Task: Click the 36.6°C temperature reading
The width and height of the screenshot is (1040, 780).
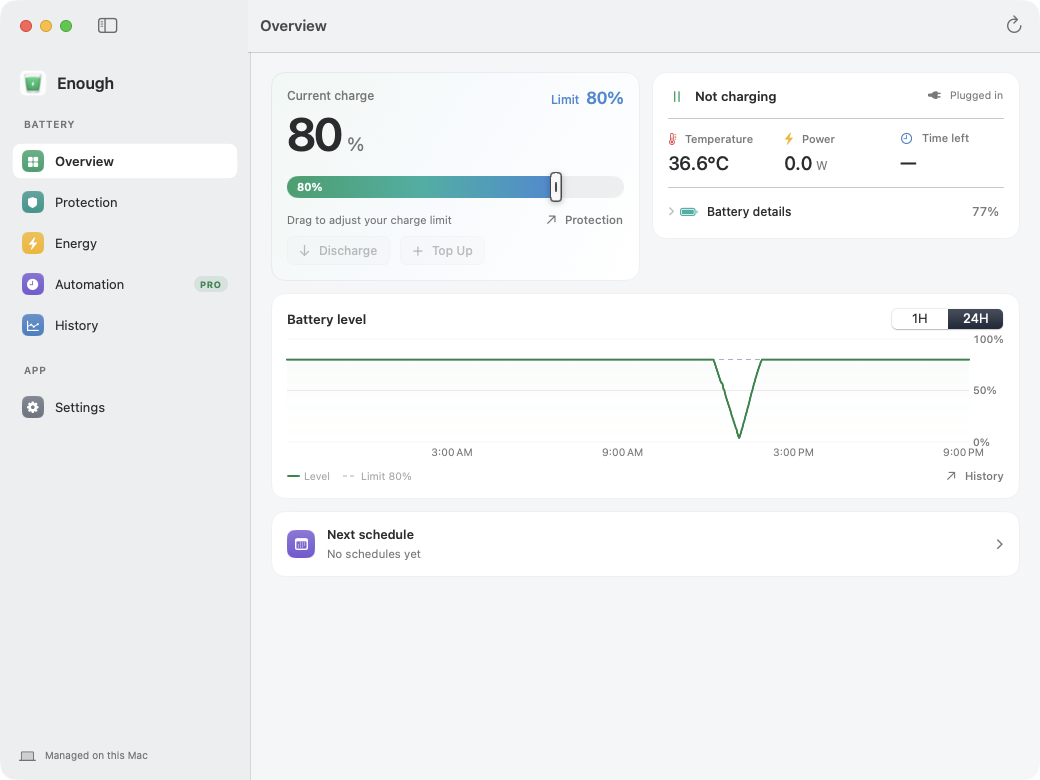Action: tap(698, 163)
